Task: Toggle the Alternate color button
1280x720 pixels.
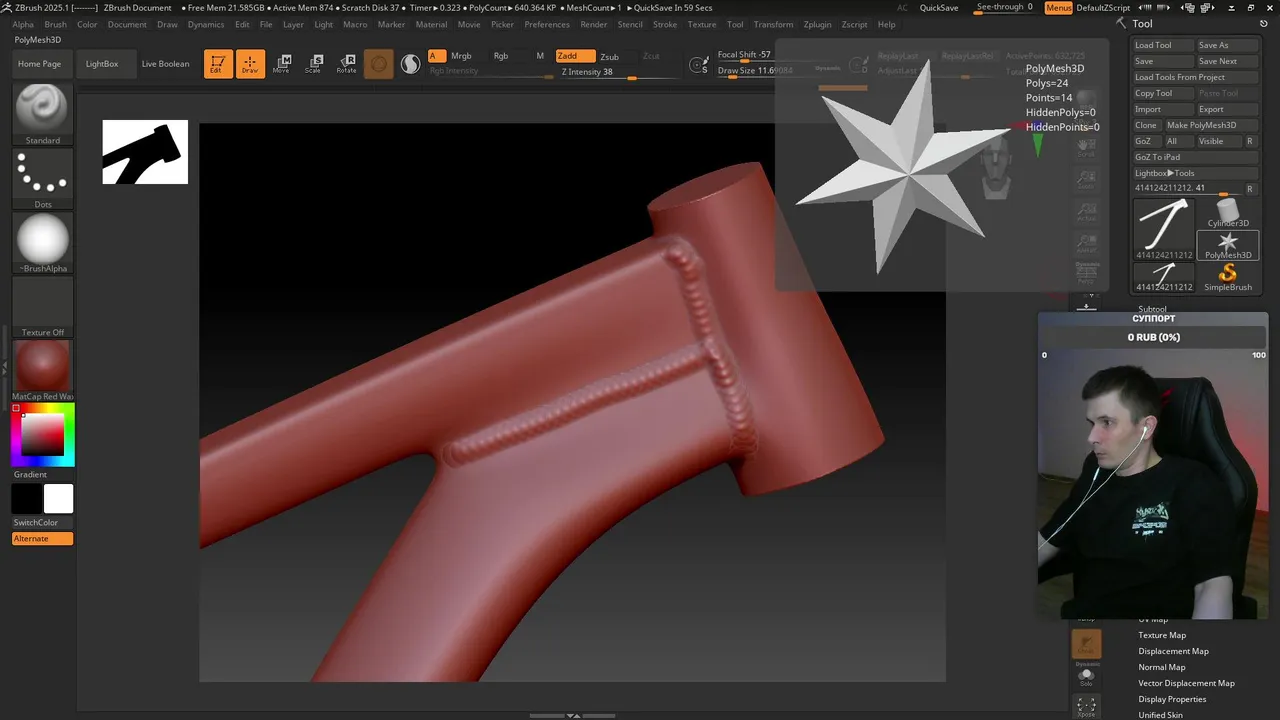Action: (x=42, y=539)
